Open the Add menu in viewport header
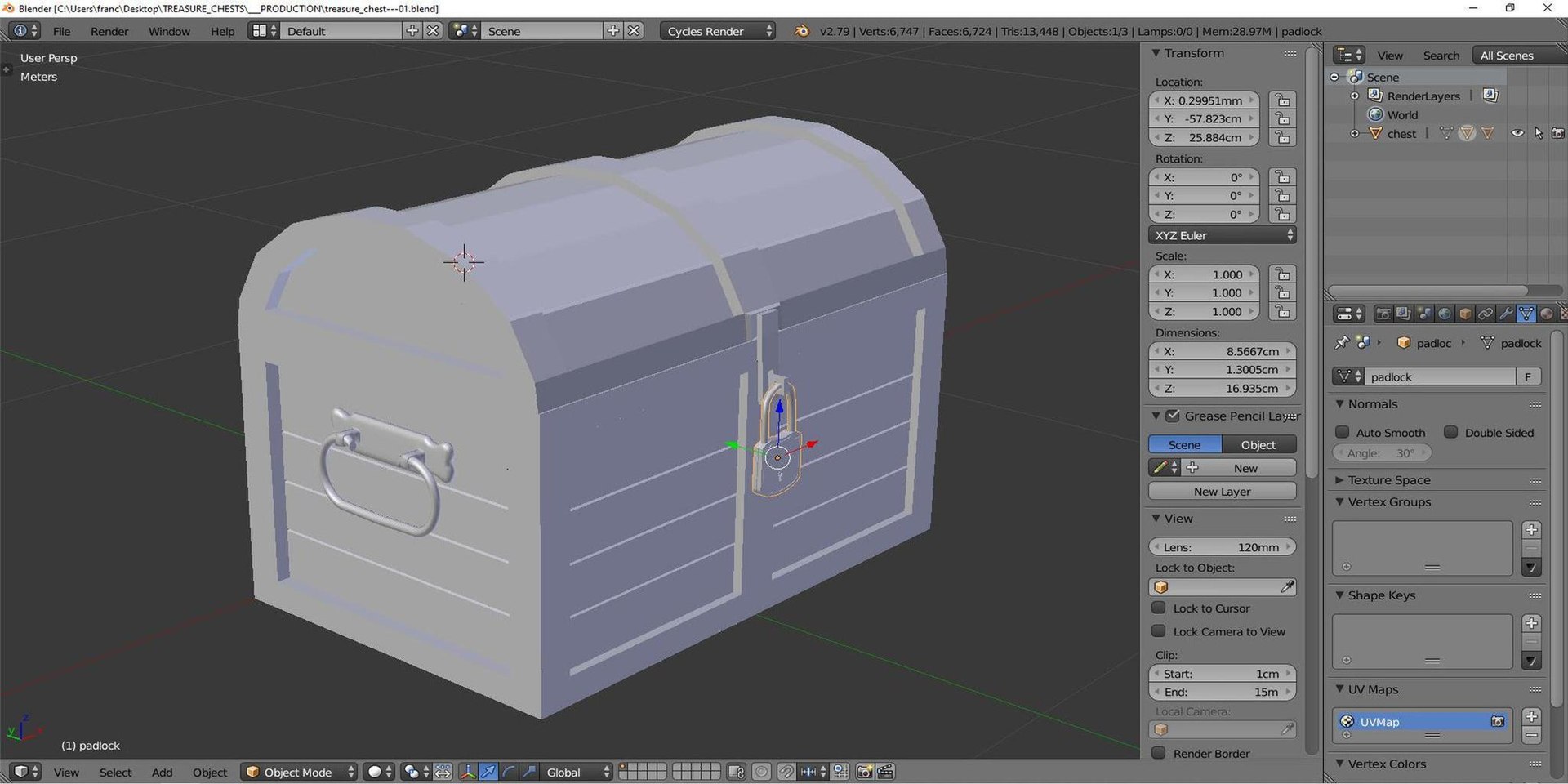Screen dimensions: 1568x784 (162, 772)
